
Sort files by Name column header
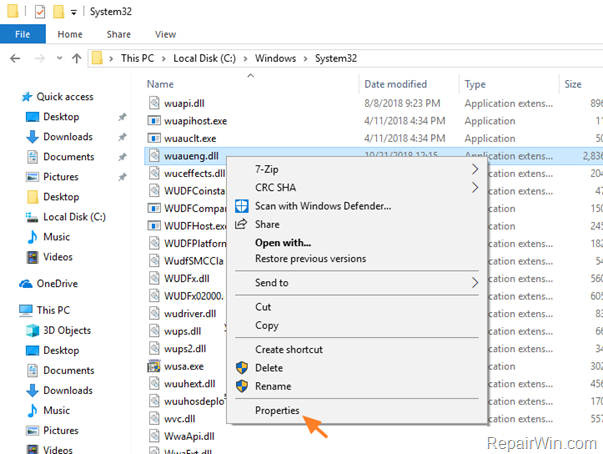point(160,84)
